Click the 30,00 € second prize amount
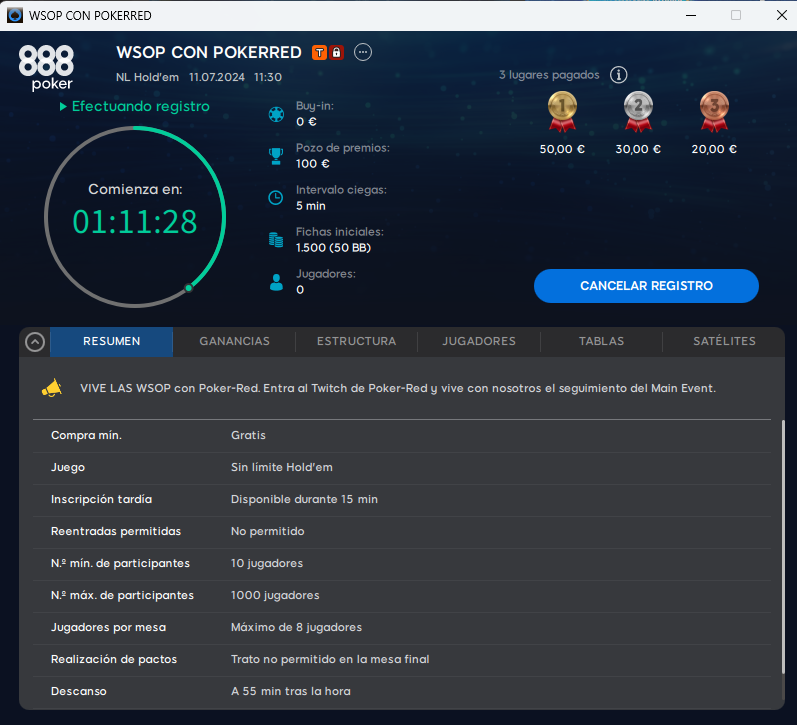797x725 pixels. 638,149
